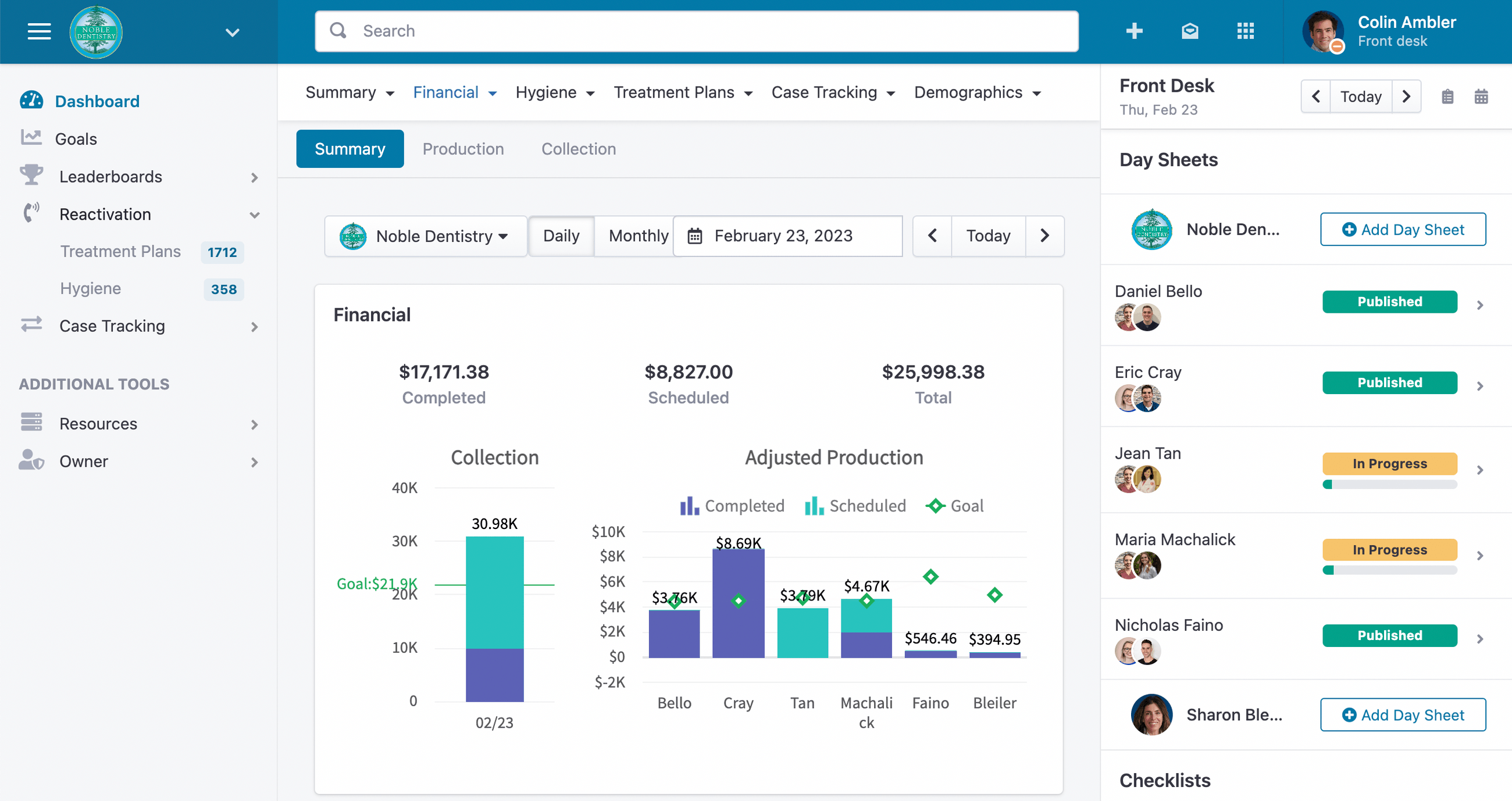The width and height of the screenshot is (1512, 801).
Task: Expand the Leaderboards sidebar item
Action: pos(254,177)
